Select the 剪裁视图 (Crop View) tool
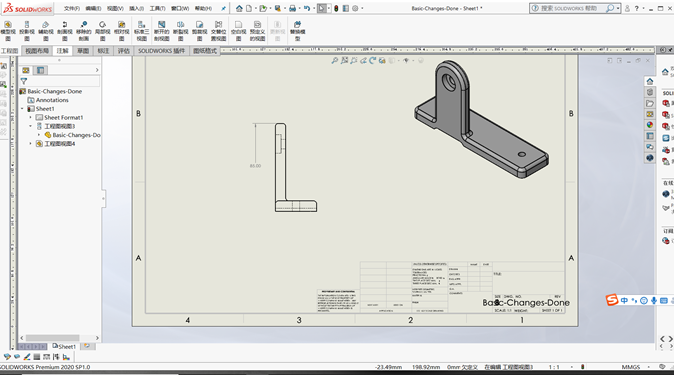 (199, 31)
